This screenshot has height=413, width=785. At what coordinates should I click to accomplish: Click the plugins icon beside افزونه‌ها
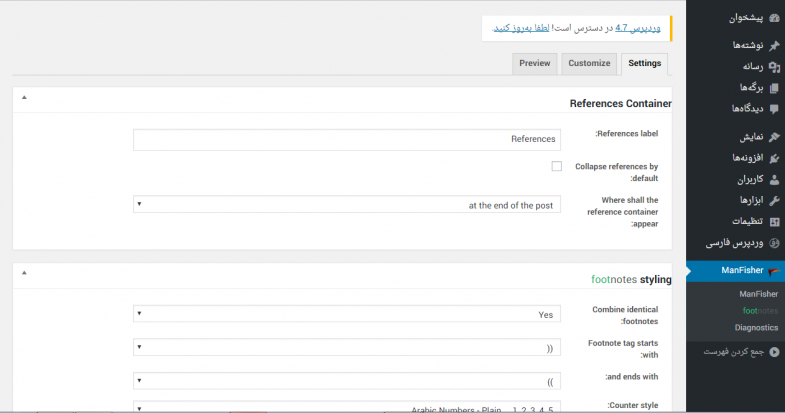[x=774, y=158]
